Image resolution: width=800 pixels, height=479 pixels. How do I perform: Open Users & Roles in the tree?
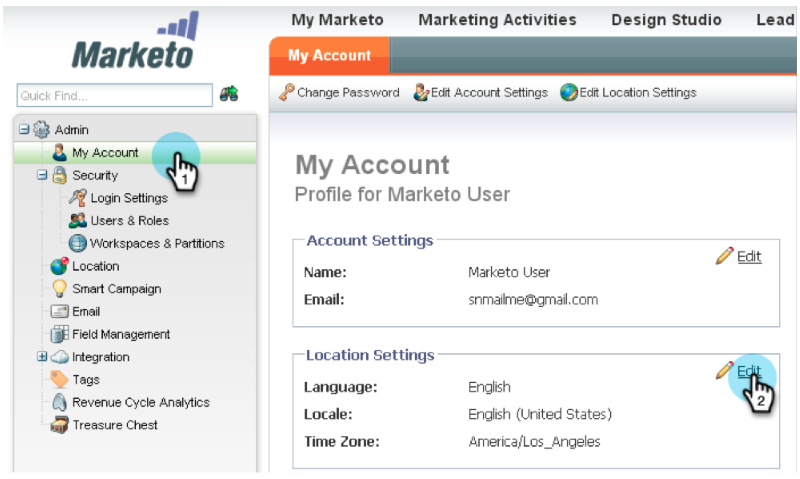click(x=130, y=220)
